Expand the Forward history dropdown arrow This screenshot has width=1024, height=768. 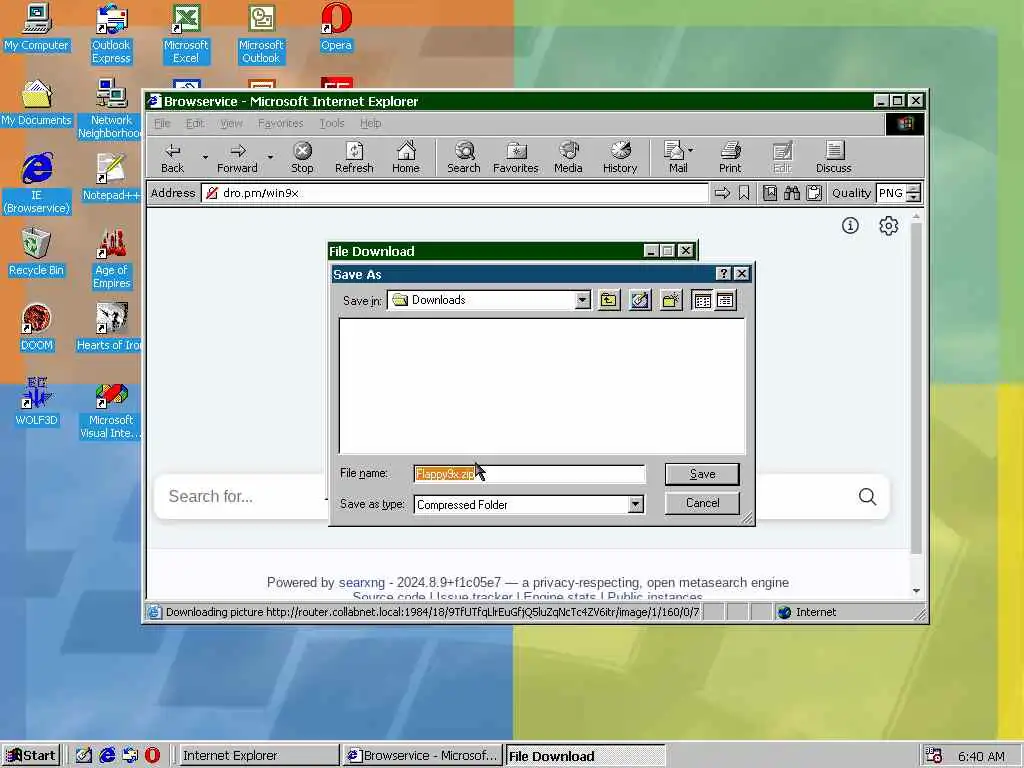pos(270,157)
